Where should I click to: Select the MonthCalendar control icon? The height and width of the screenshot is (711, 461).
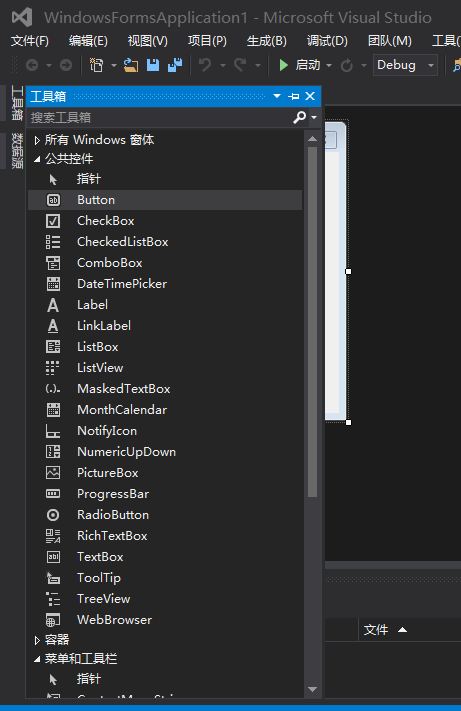click(53, 410)
